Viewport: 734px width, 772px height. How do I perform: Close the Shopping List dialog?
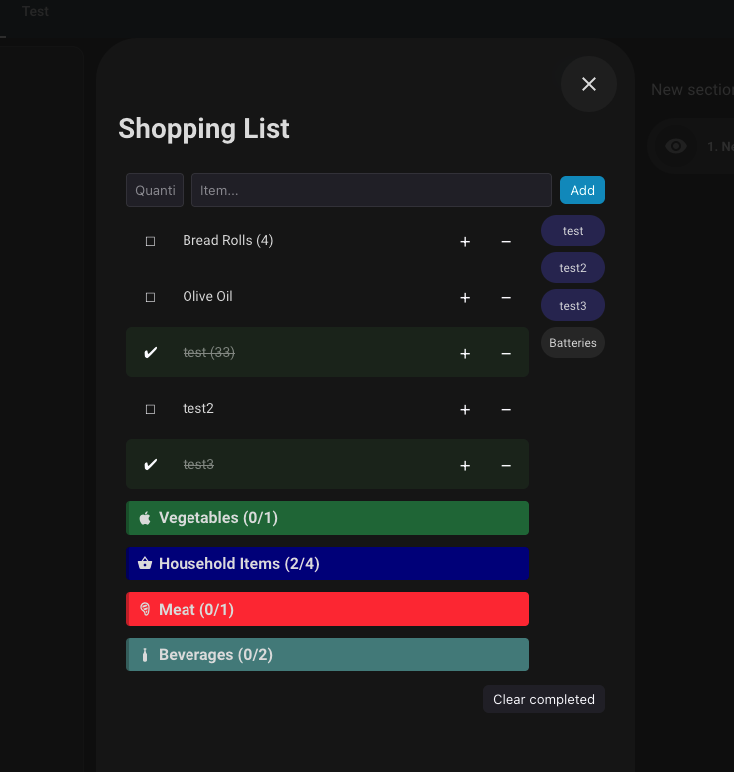(x=589, y=84)
